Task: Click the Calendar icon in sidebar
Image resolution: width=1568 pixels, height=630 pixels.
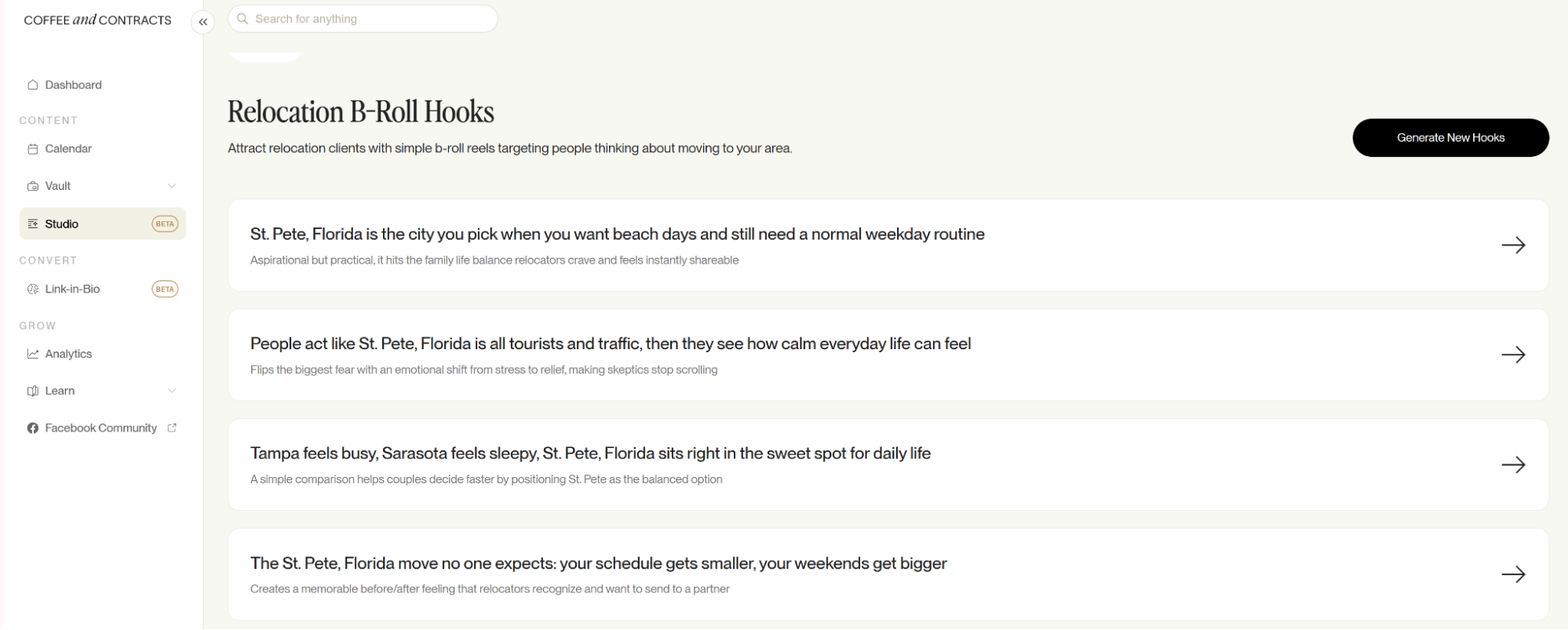Action: point(32,149)
